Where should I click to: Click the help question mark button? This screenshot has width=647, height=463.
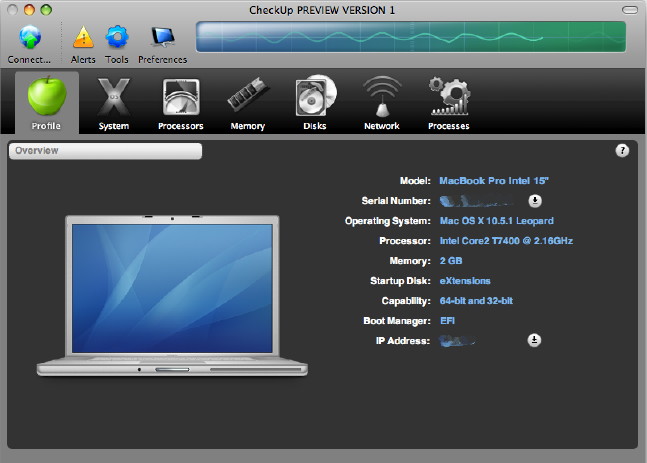(622, 151)
